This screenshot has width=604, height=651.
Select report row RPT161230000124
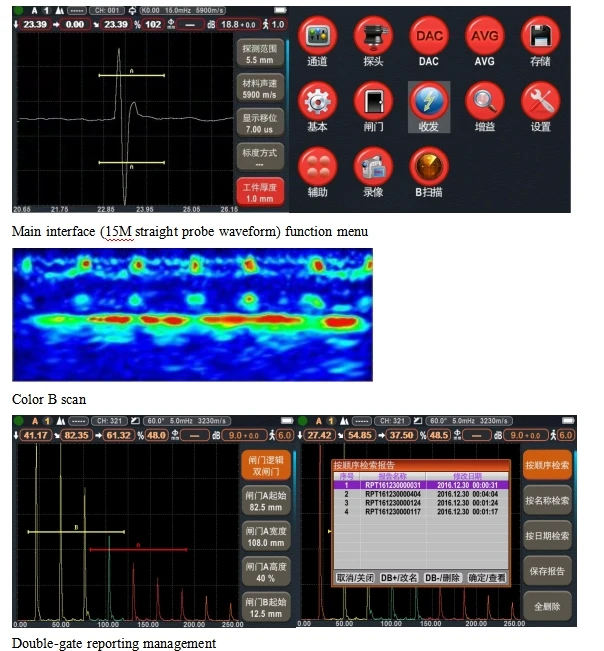421,503
